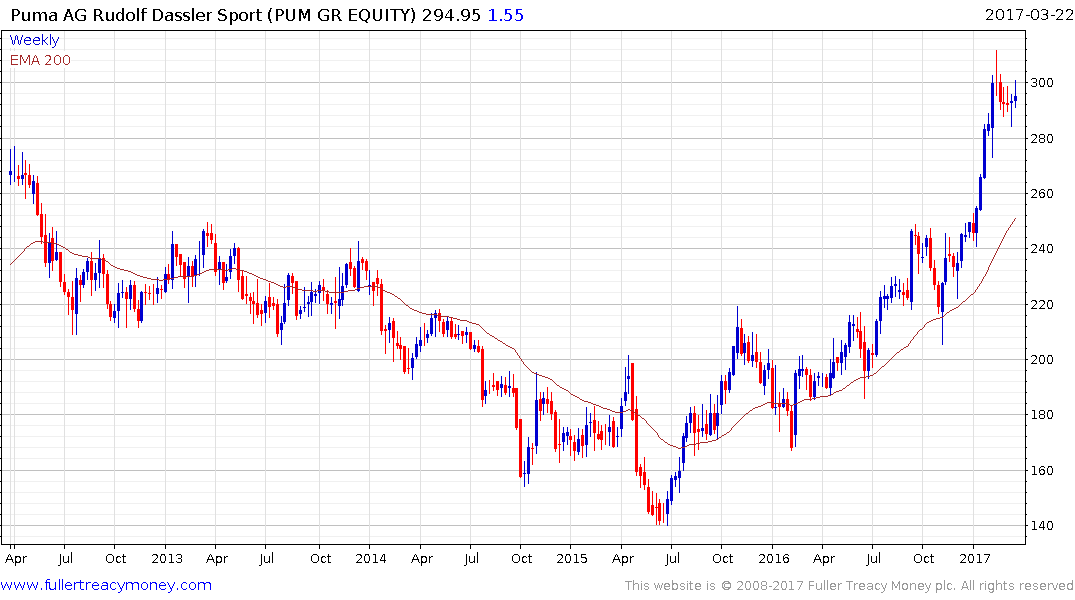Screen dimensions: 1075x600
Task: Click the 2017 year axis label
Action: (x=974, y=558)
